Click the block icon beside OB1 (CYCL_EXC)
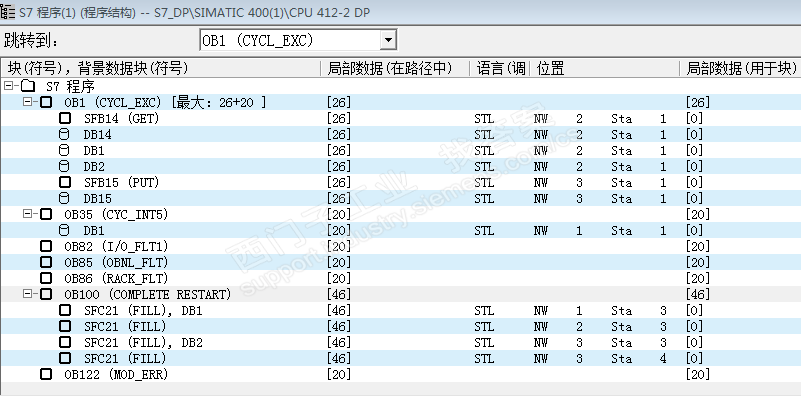Image resolution: width=801 pixels, height=396 pixels. tap(46, 102)
